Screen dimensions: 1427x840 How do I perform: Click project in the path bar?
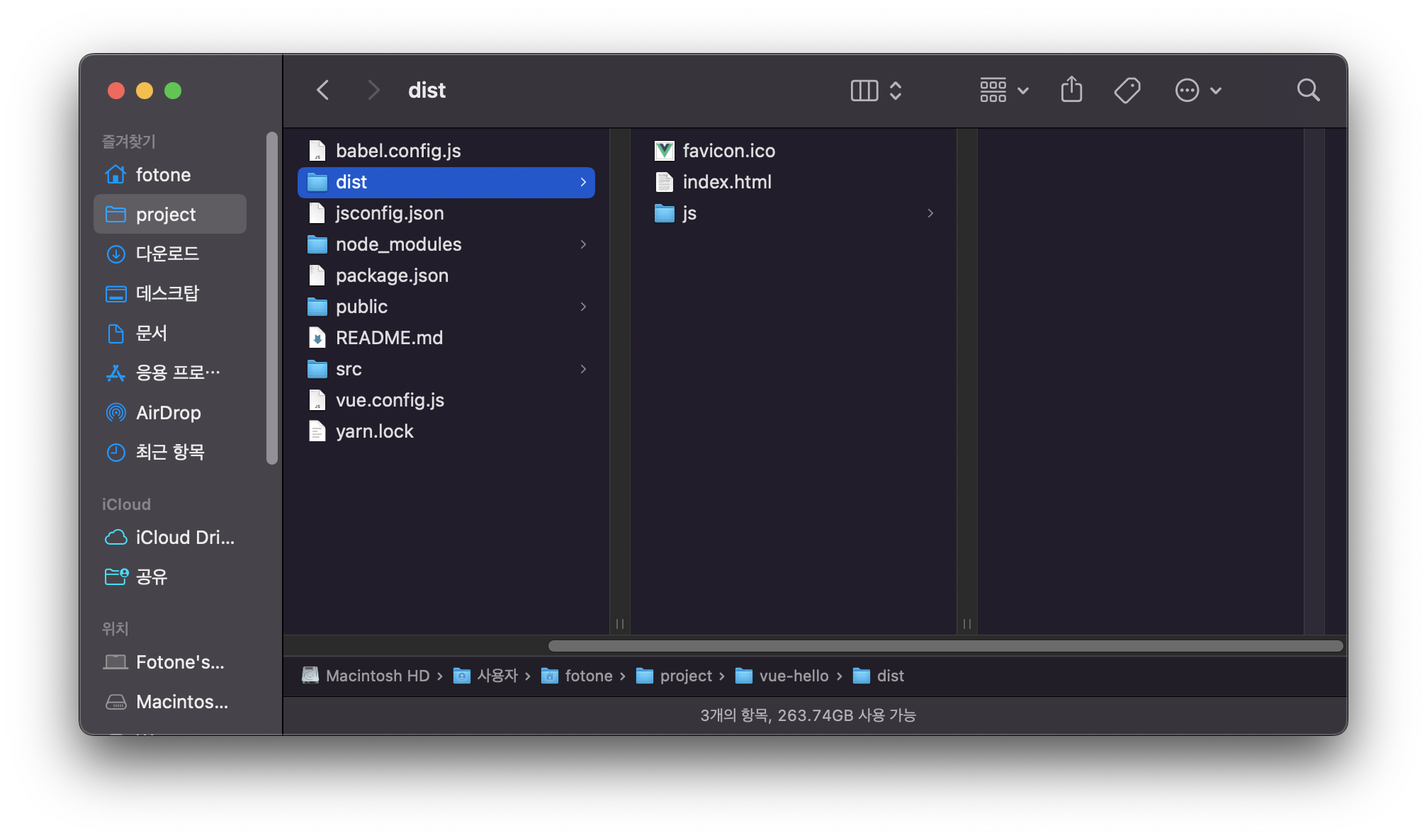click(674, 676)
